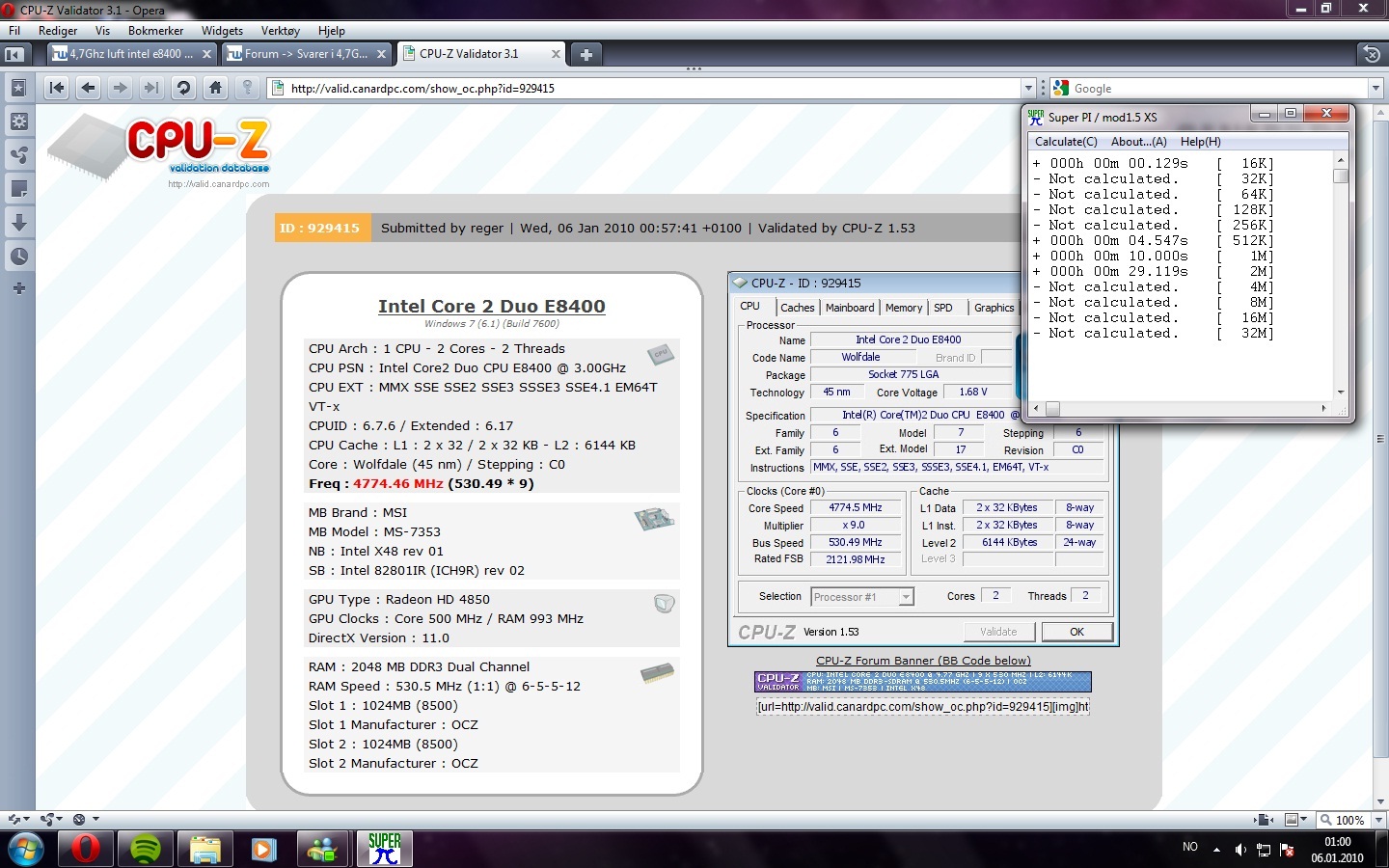The height and width of the screenshot is (868, 1389).
Task: Click the 100% zoom field
Action: 1345,820
